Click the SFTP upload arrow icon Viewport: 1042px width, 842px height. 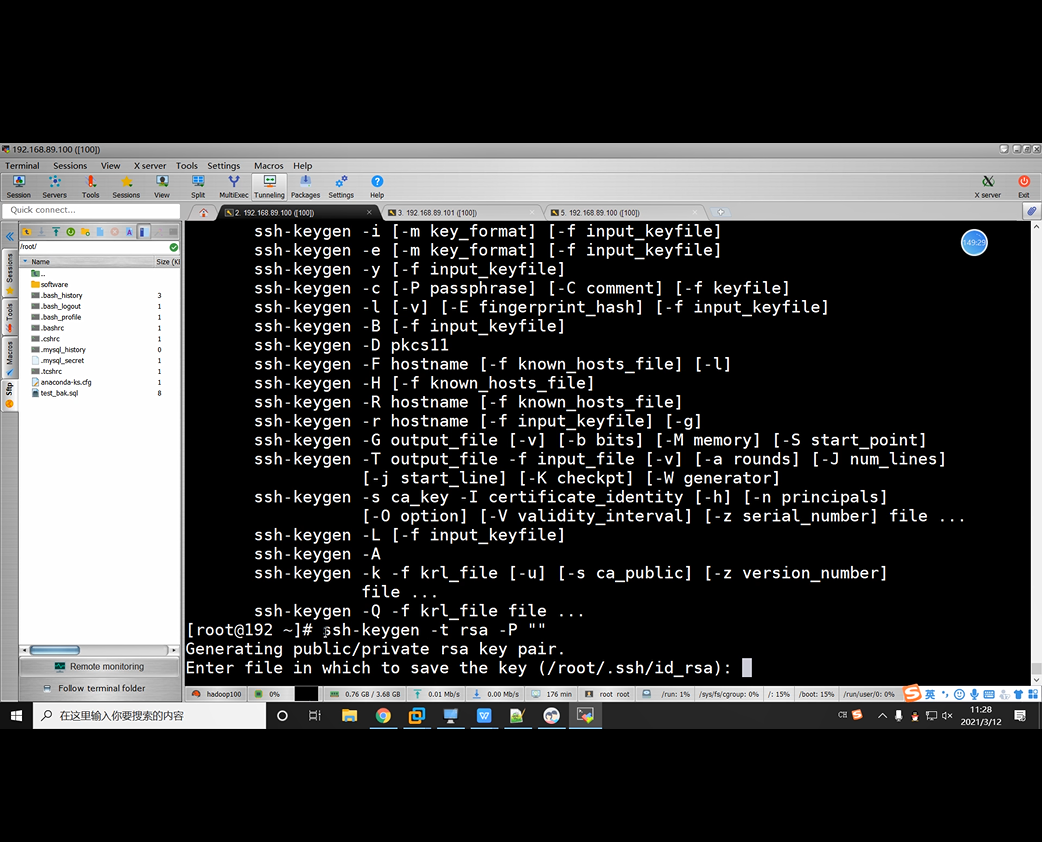point(56,232)
